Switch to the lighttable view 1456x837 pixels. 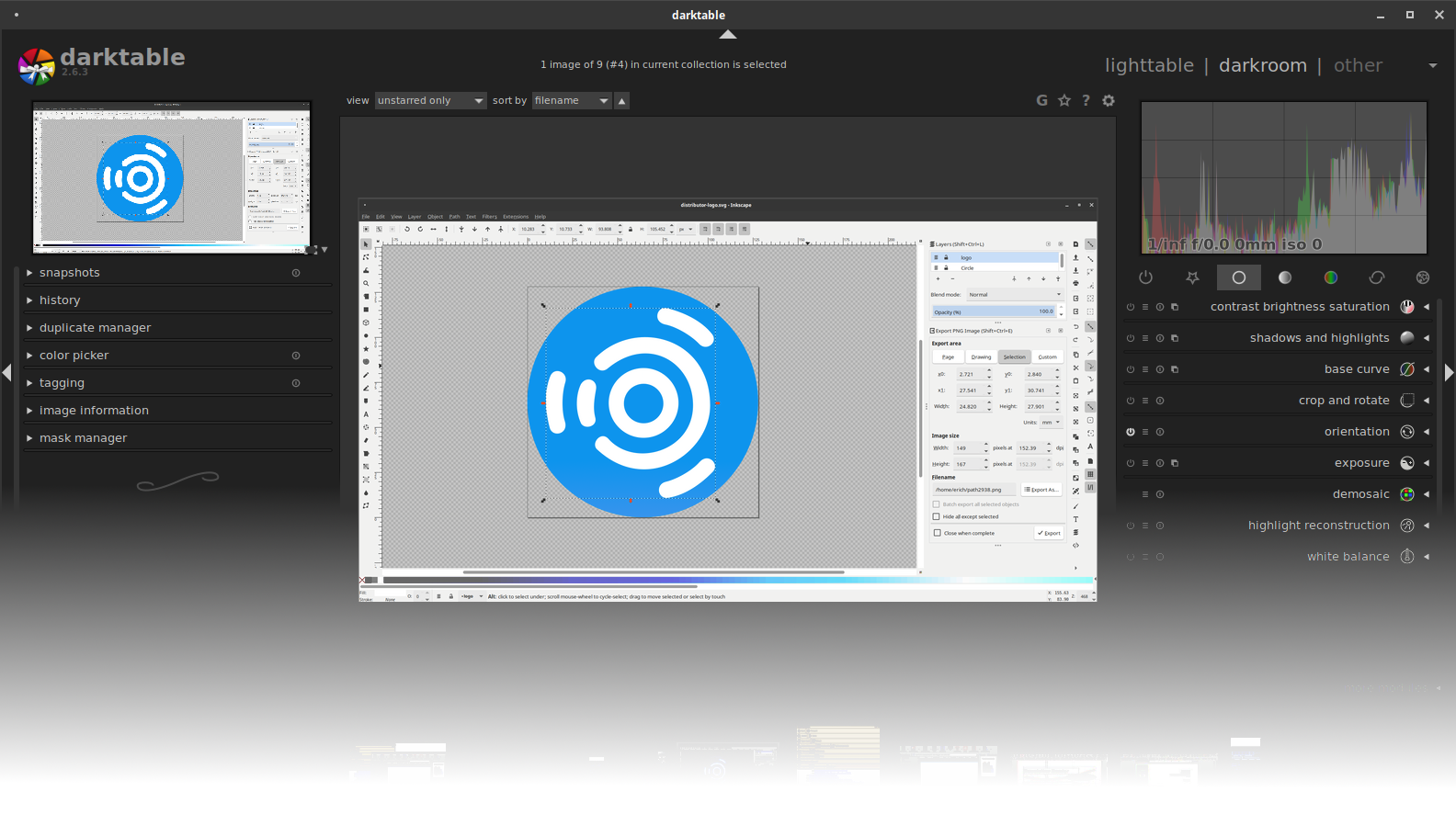click(1149, 65)
